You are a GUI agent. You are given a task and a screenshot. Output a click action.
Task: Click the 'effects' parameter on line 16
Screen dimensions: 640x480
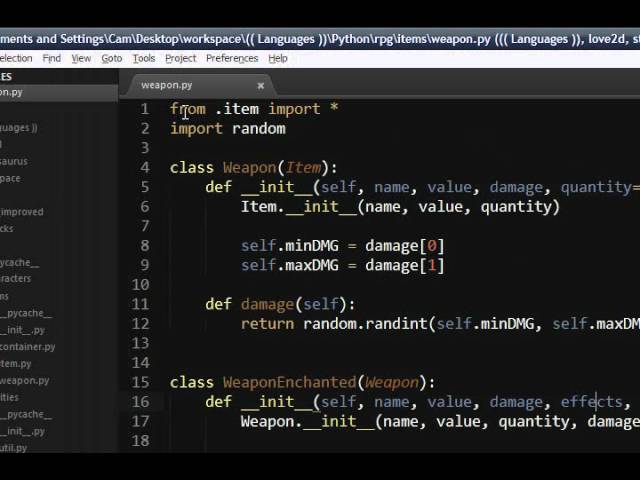(591, 402)
